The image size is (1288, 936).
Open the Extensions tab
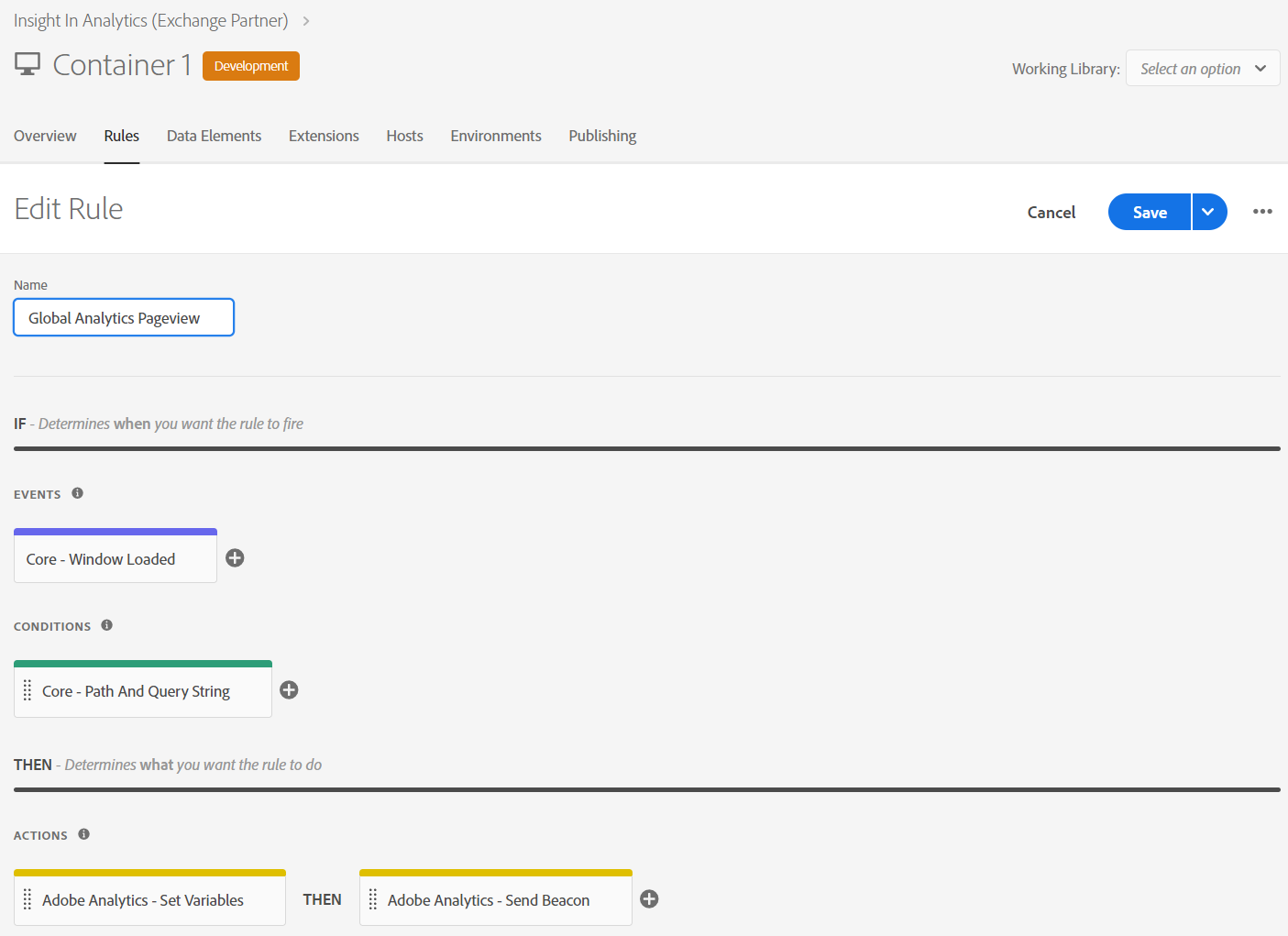324,136
